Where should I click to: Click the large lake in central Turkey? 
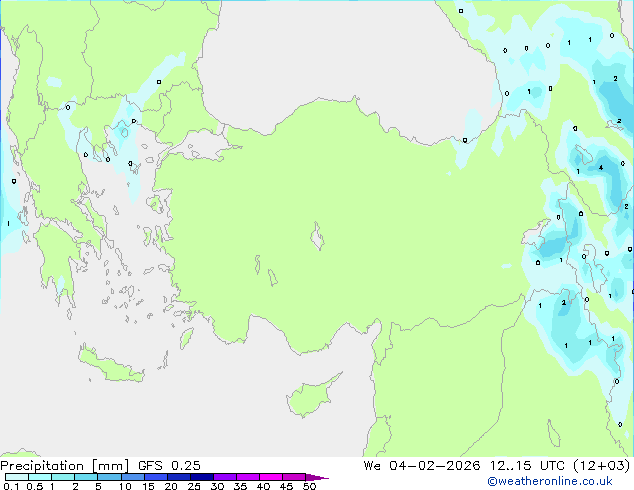319,240
